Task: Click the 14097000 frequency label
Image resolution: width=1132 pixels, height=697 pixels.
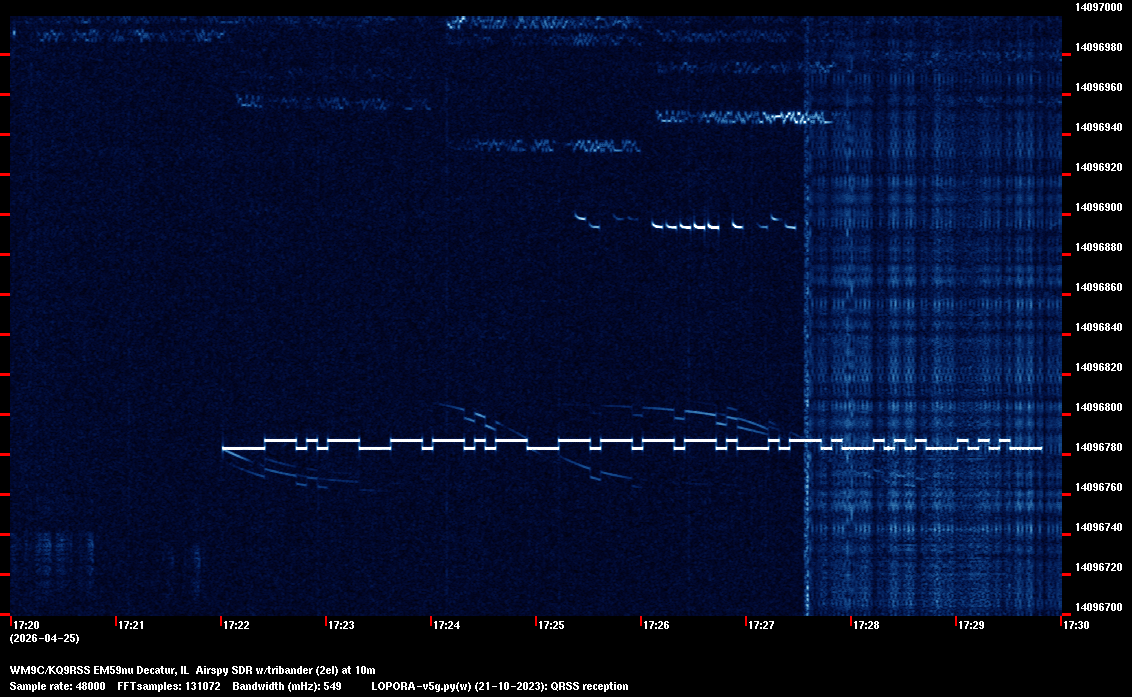Action: [1098, 7]
